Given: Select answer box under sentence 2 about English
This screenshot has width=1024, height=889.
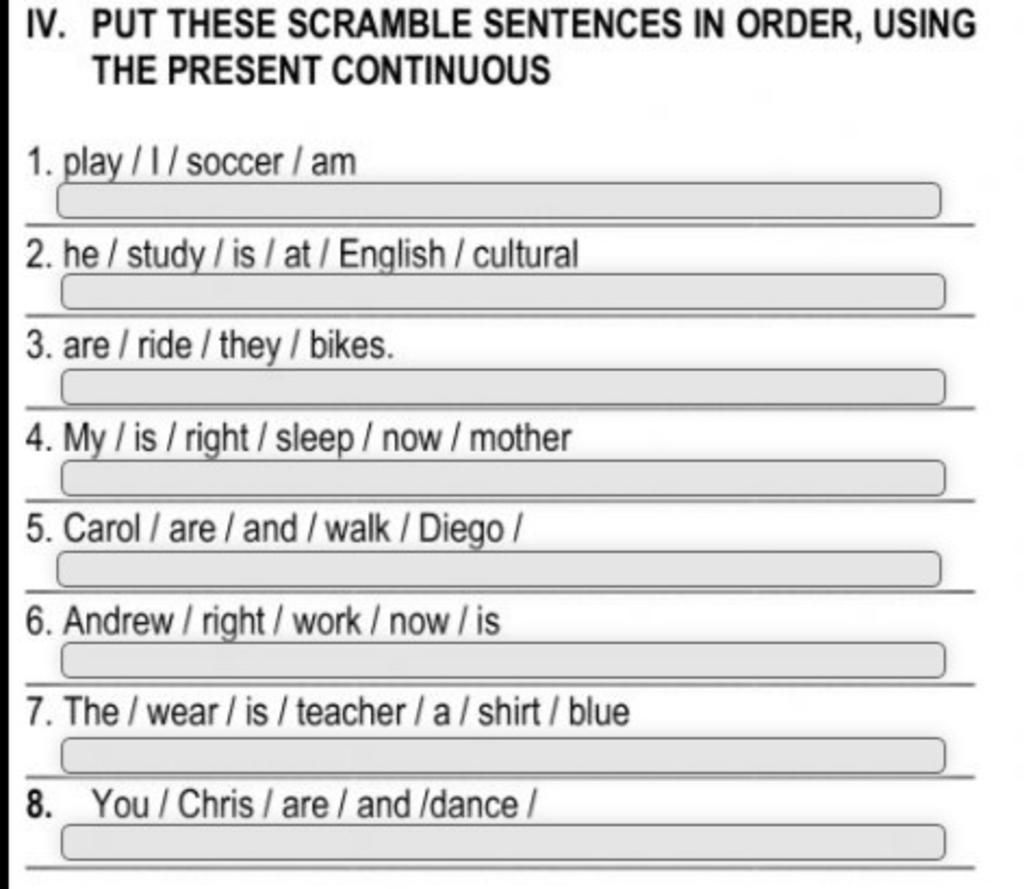Looking at the screenshot, I should (503, 292).
